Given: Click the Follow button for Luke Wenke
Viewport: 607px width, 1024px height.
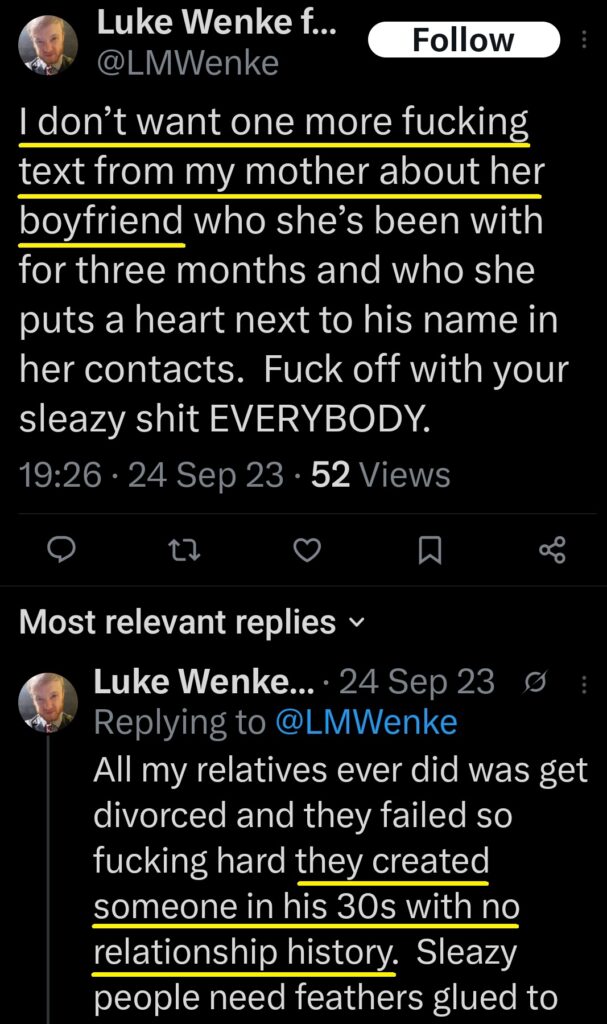Looking at the screenshot, I should pos(464,40).
